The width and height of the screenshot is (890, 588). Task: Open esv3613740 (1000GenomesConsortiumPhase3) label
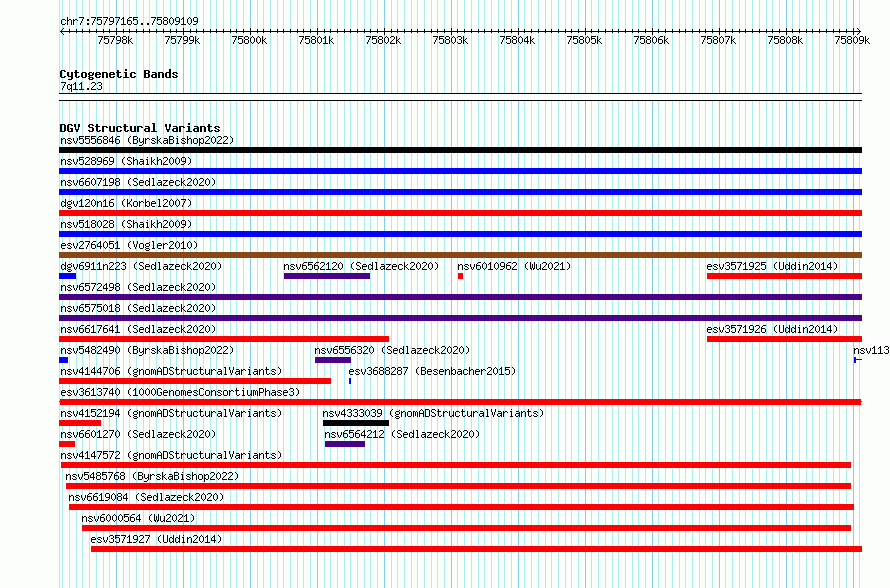180,392
